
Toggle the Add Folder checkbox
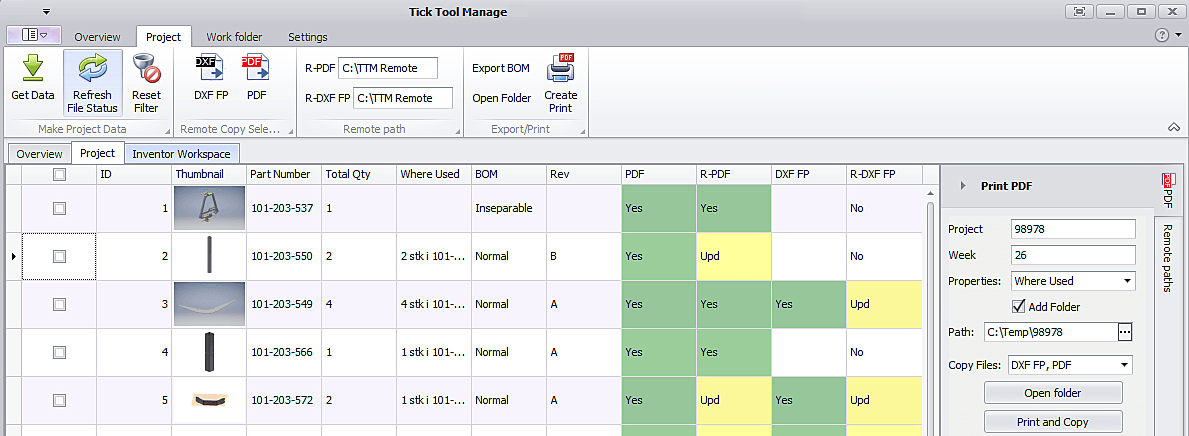click(x=1018, y=306)
